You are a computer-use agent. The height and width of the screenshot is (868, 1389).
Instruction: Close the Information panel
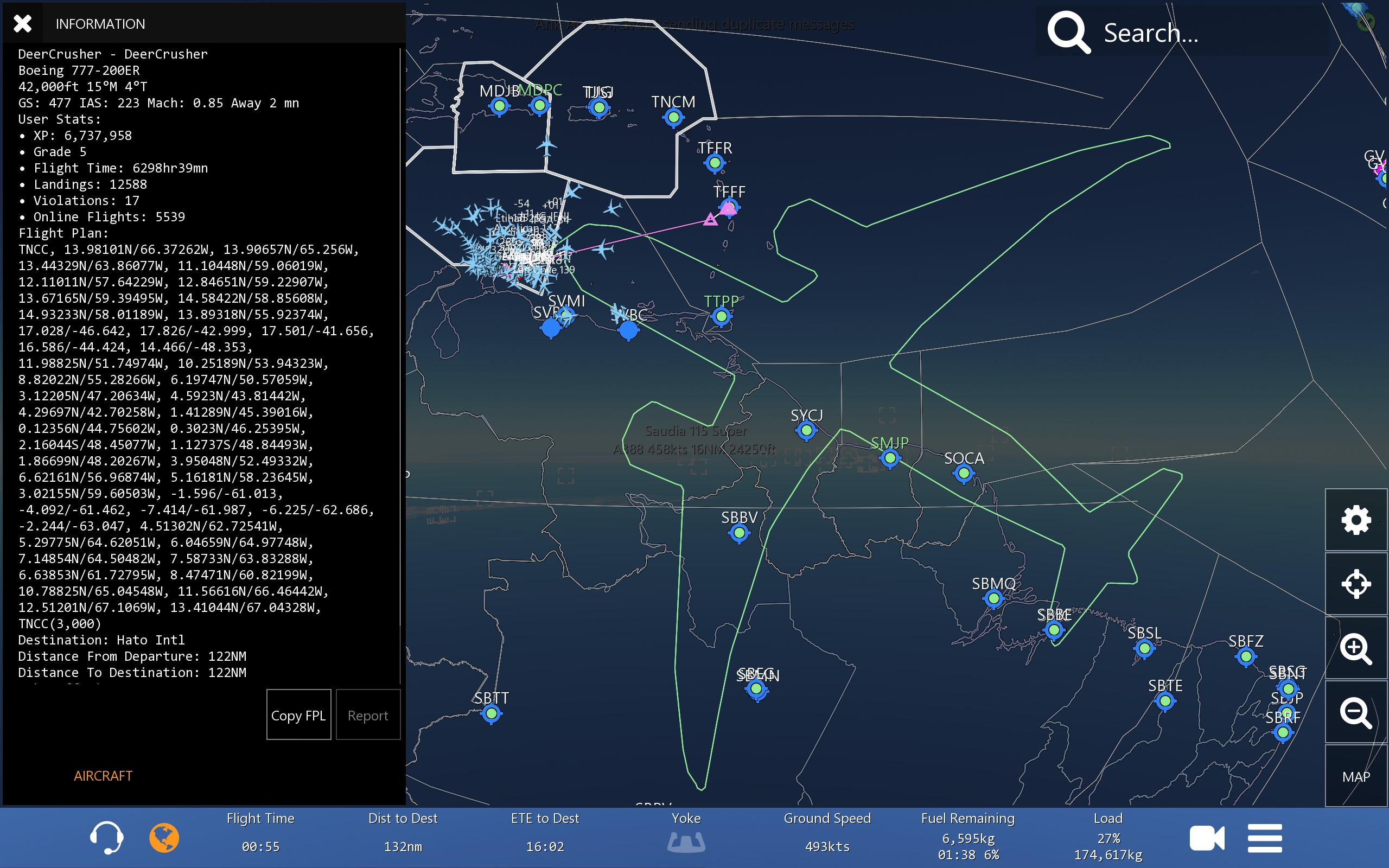[x=22, y=23]
